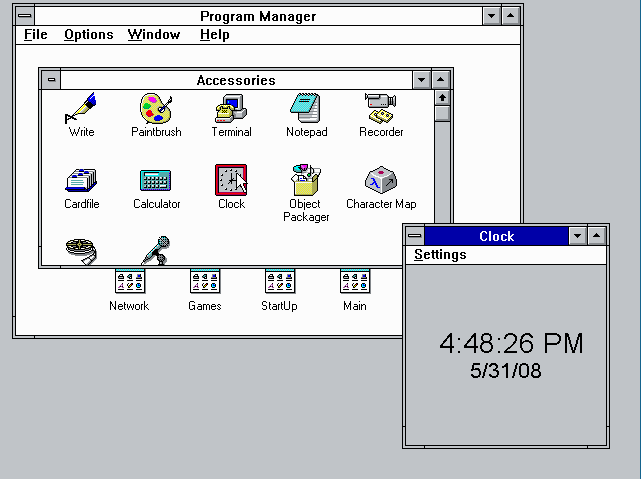This screenshot has width=641, height=479.
Task: Maximize the Accessories group window
Action: point(440,80)
